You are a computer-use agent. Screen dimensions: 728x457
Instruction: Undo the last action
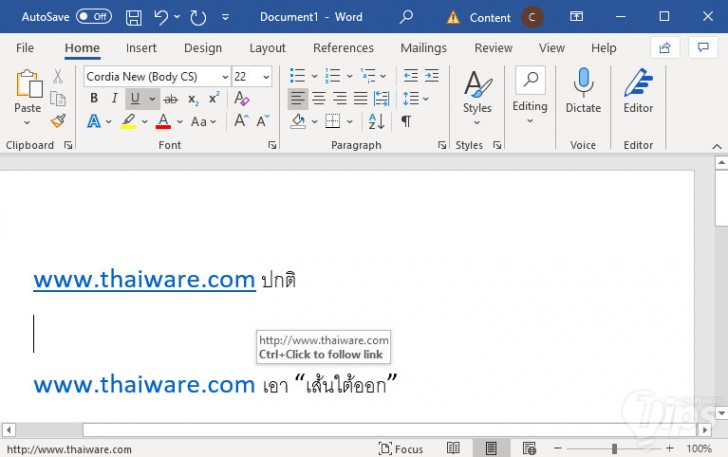(161, 17)
